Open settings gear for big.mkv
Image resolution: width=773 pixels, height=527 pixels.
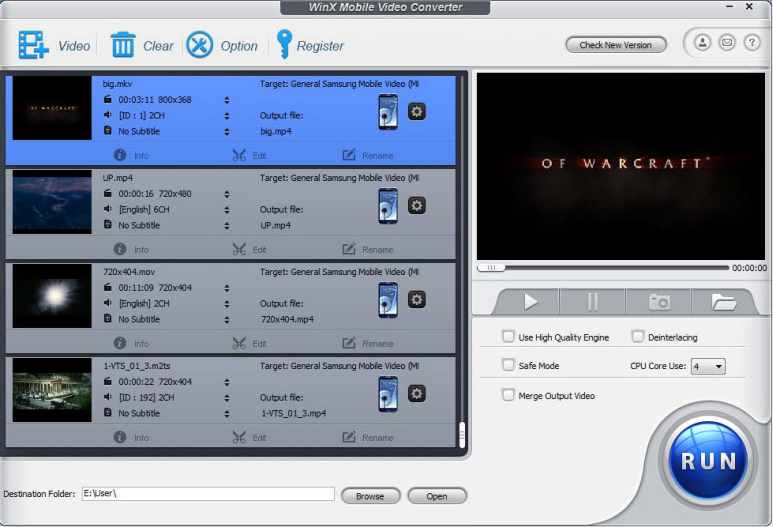tap(417, 111)
